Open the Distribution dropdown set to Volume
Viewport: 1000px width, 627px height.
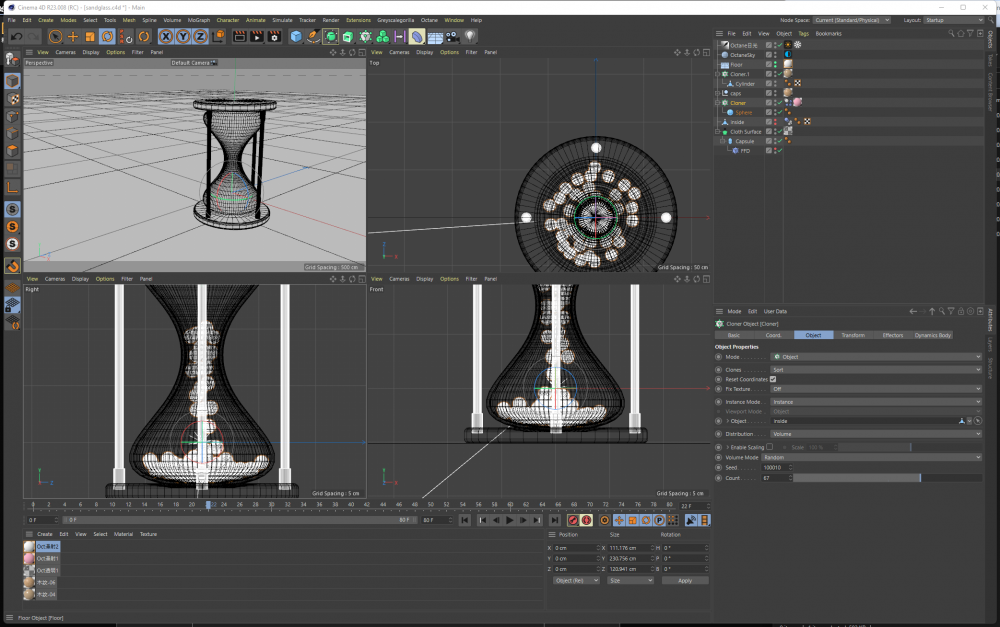tap(876, 434)
